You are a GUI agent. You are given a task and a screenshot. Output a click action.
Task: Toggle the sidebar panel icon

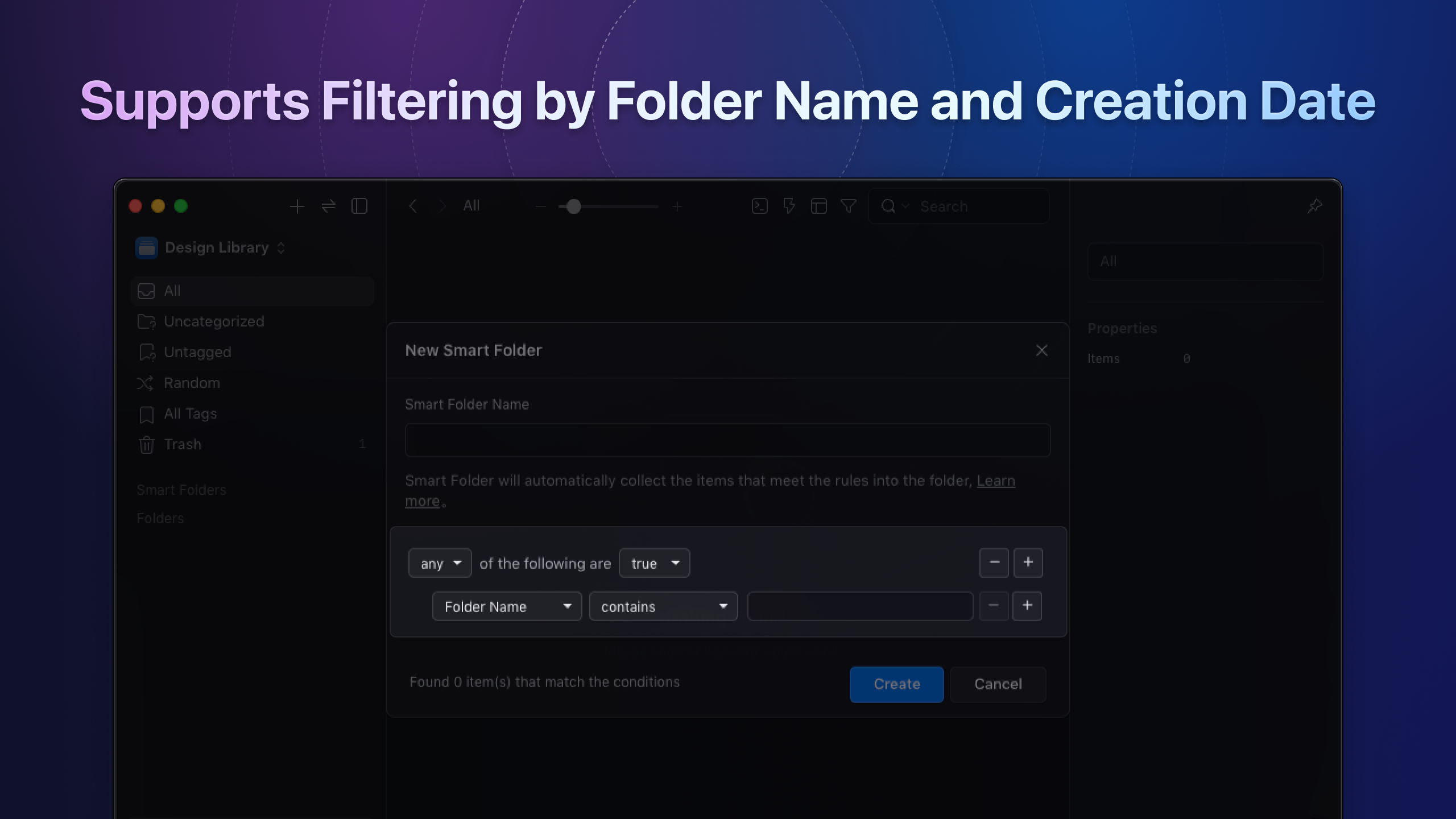click(x=359, y=206)
